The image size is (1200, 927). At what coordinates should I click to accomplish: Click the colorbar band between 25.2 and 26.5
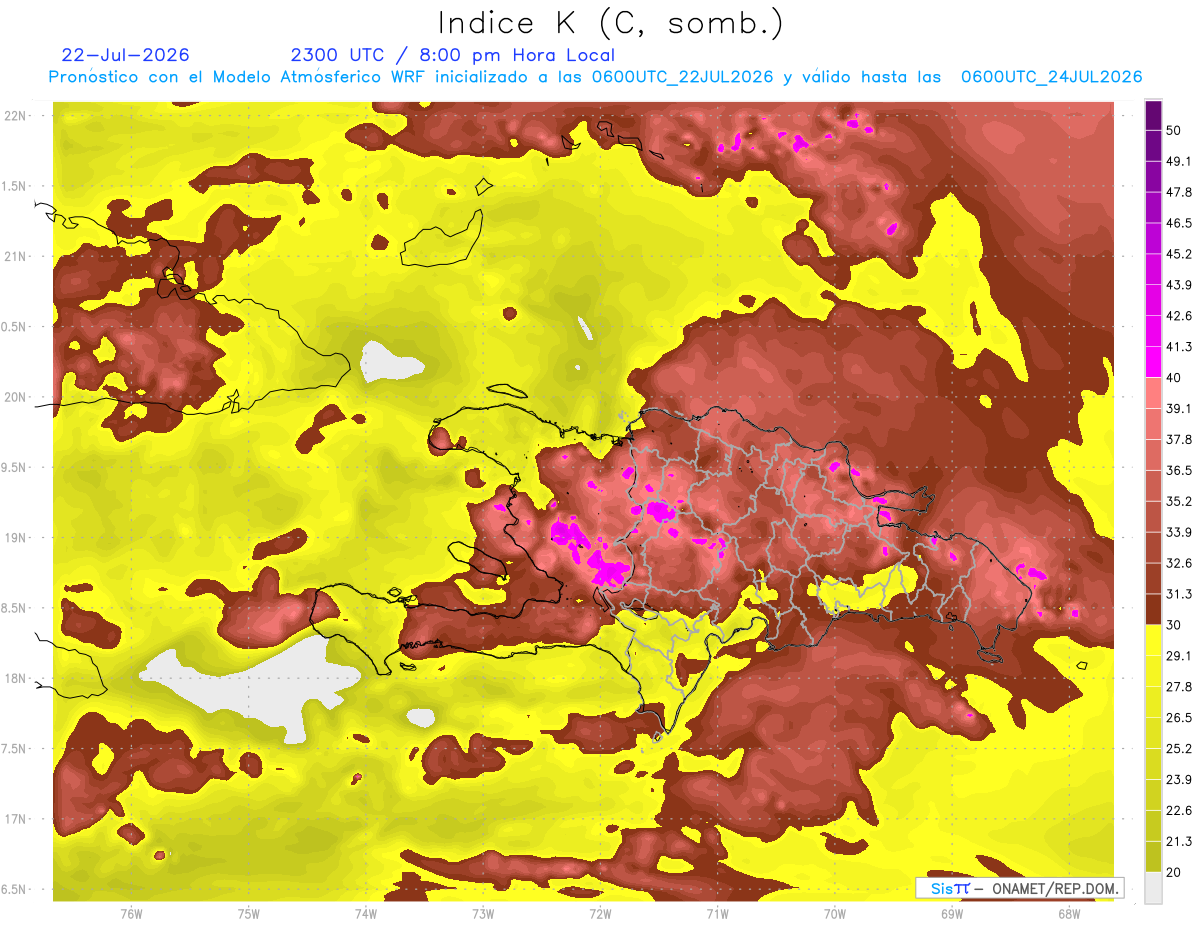1153,733
